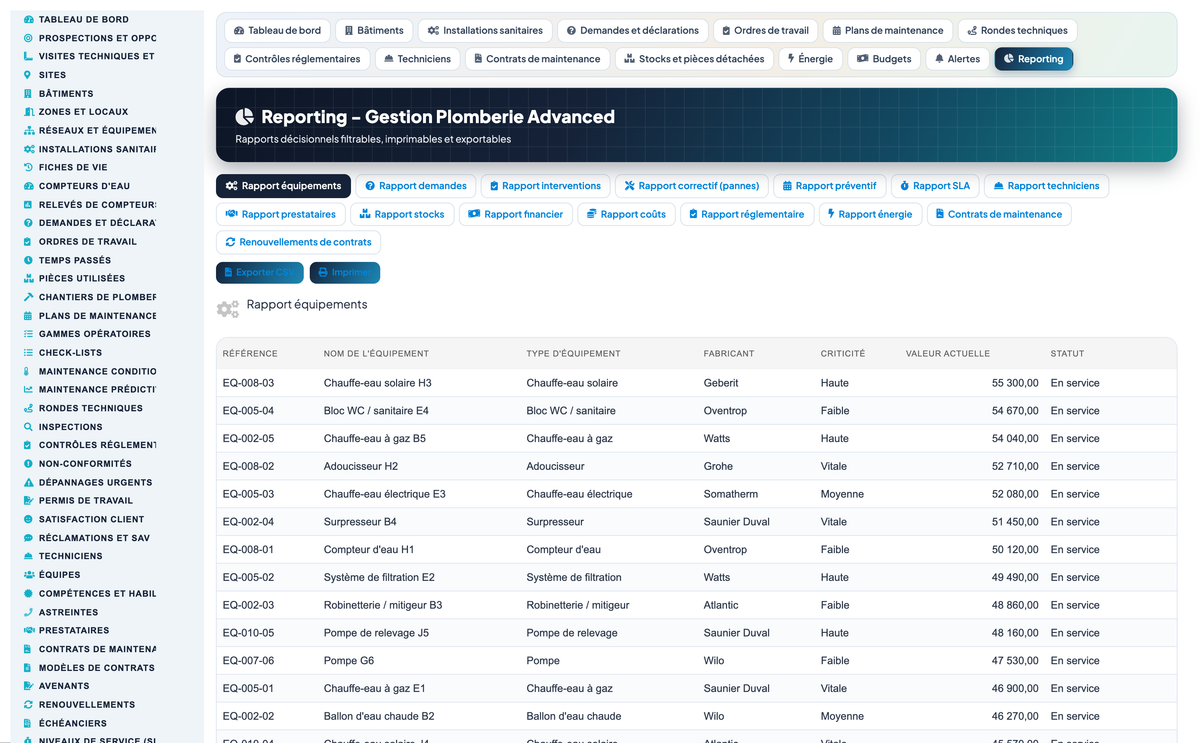Click the Réclamations et SAV chat icon

(28, 538)
